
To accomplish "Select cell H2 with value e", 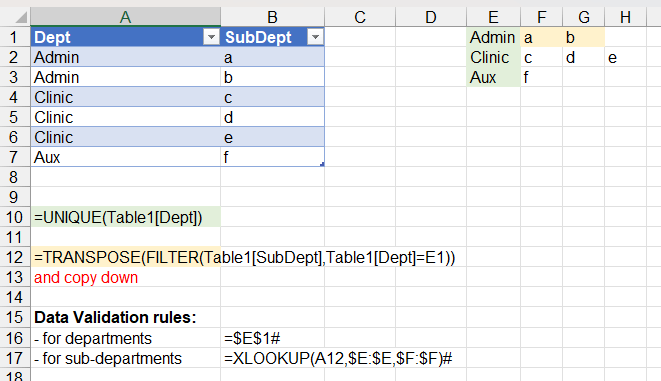I will [x=626, y=57].
